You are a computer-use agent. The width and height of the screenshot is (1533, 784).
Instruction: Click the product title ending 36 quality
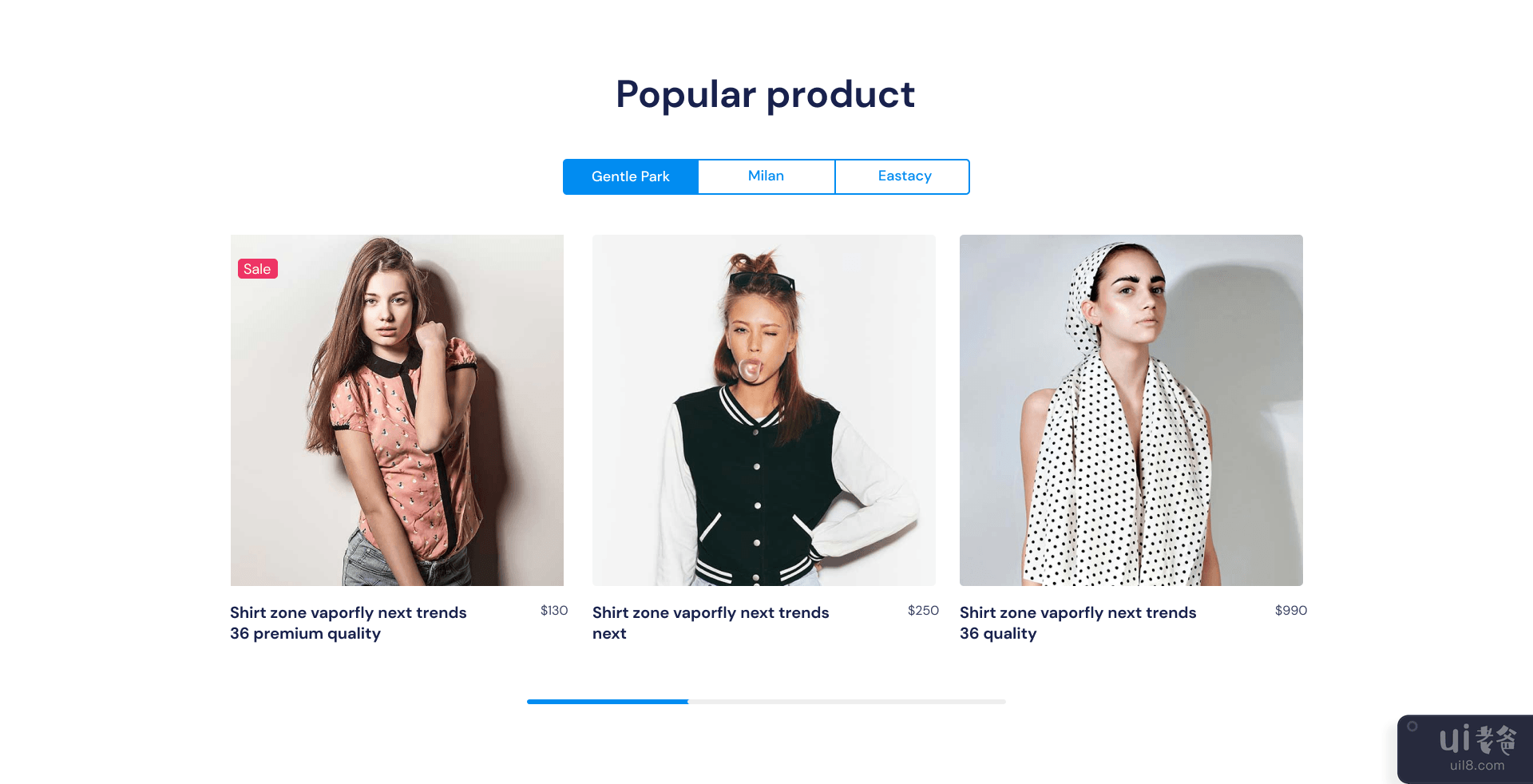(x=1078, y=623)
